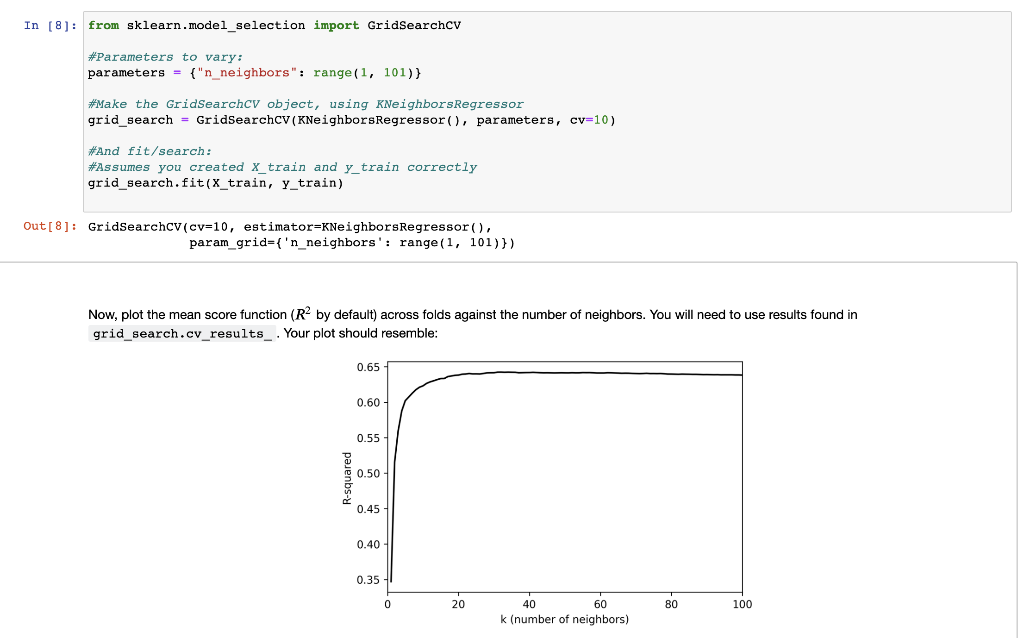The image size is (1024, 638).
Task: Click the param_grid output line
Action: [352, 243]
